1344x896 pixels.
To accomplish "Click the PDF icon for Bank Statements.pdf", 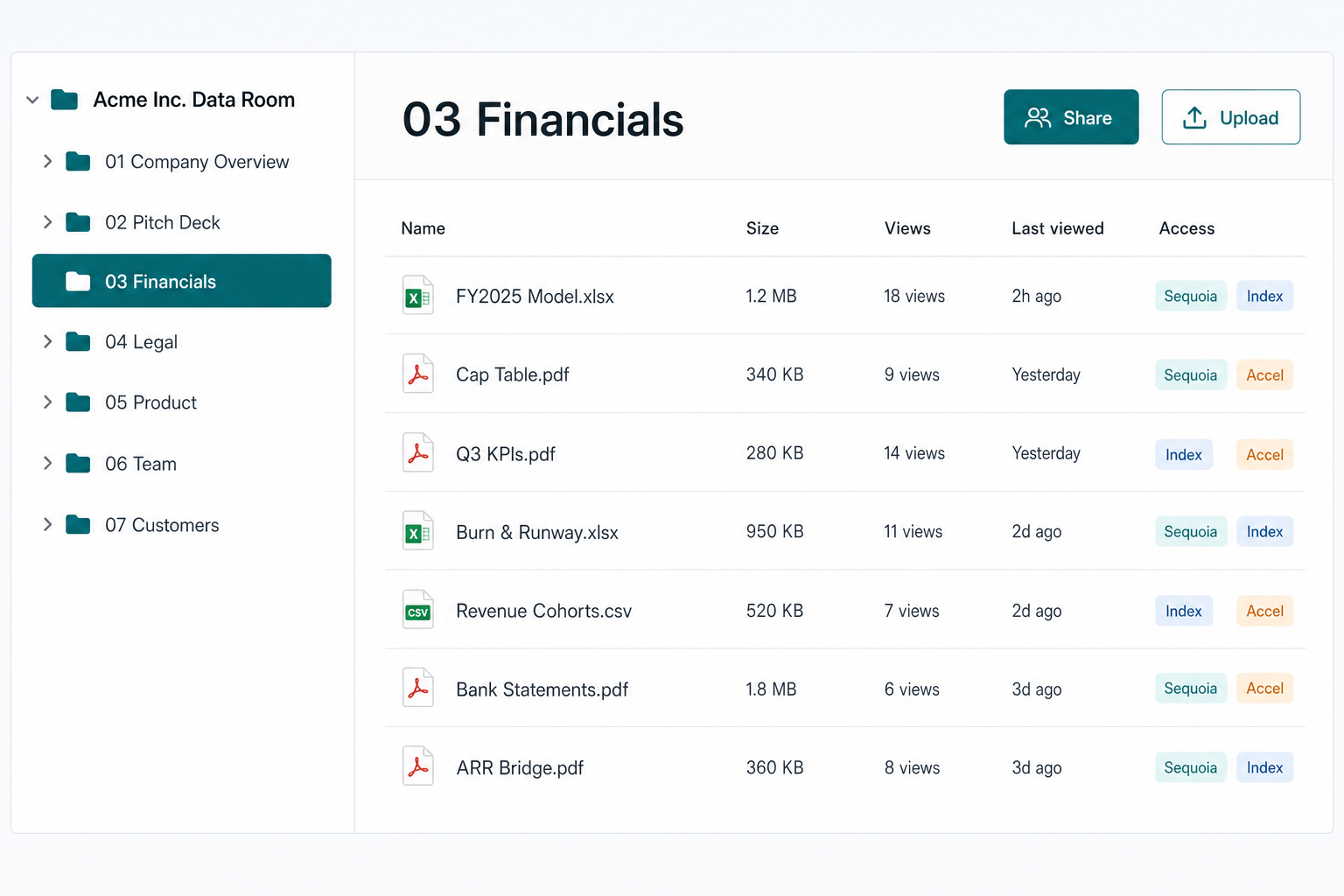I will point(417,689).
